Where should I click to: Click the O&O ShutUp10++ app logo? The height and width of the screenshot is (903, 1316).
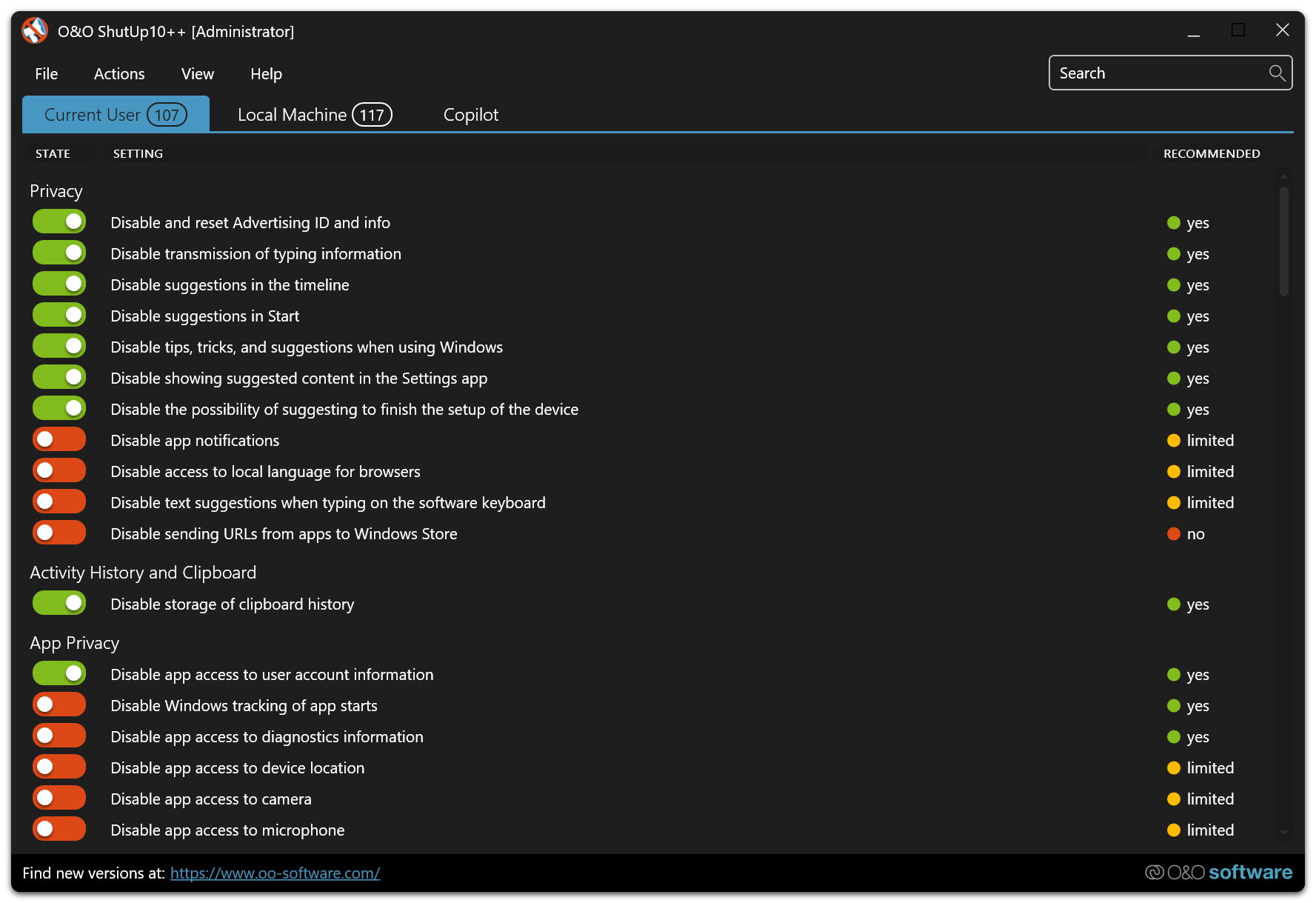(x=35, y=31)
